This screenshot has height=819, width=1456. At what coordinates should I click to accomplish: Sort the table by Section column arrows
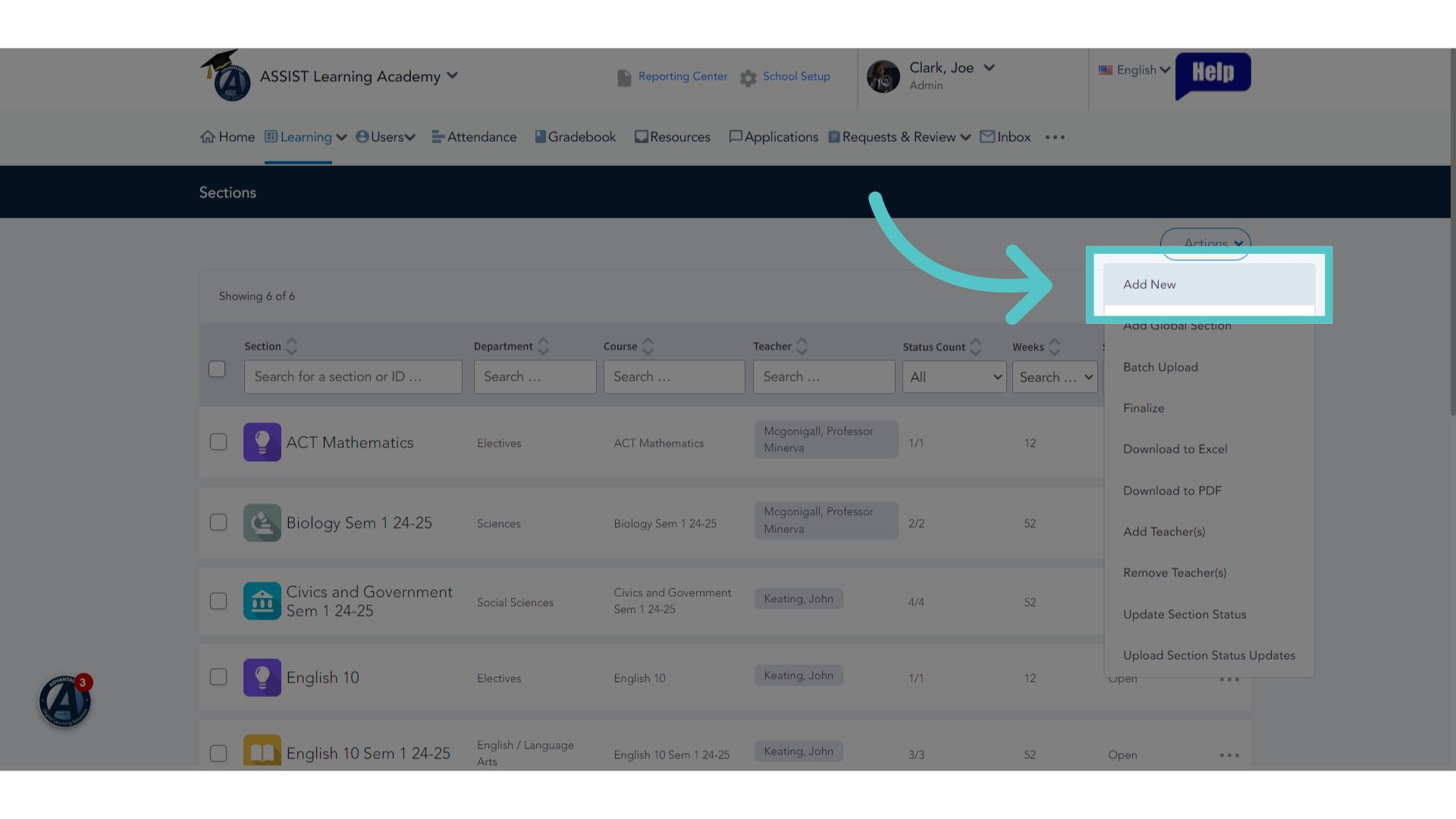(x=291, y=347)
